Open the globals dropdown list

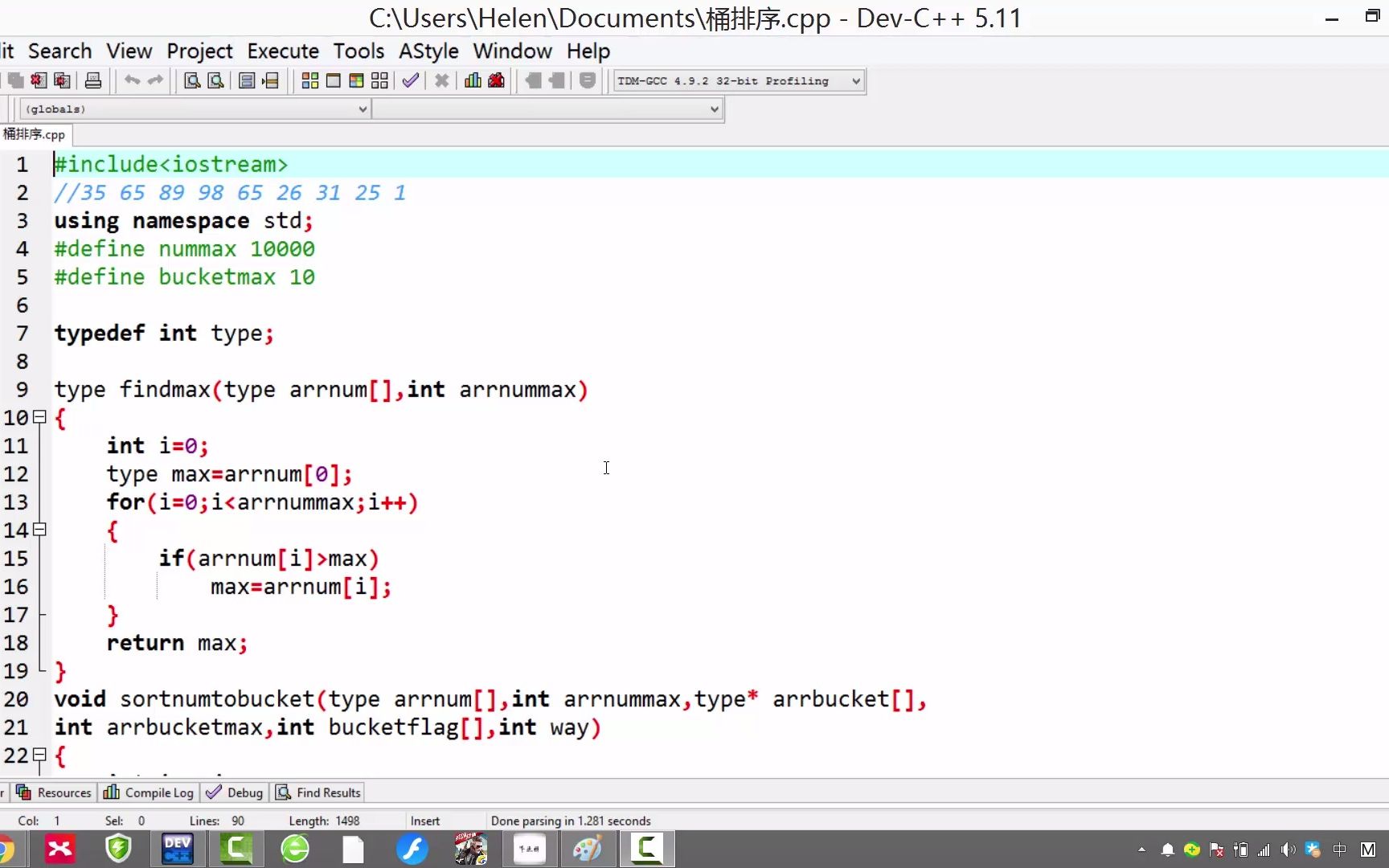(363, 108)
